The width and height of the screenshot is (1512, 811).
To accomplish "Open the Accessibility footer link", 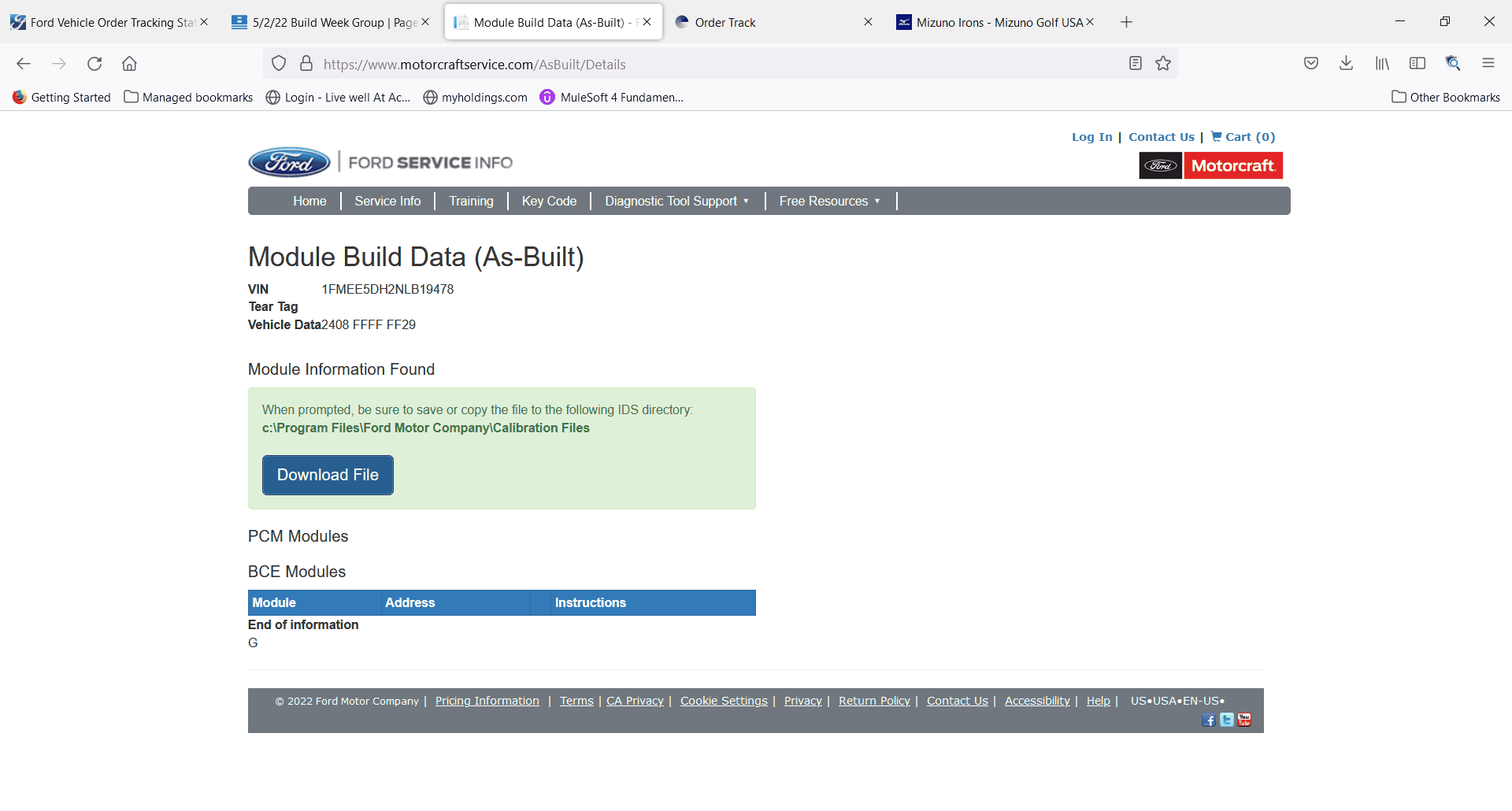I will (x=1037, y=701).
